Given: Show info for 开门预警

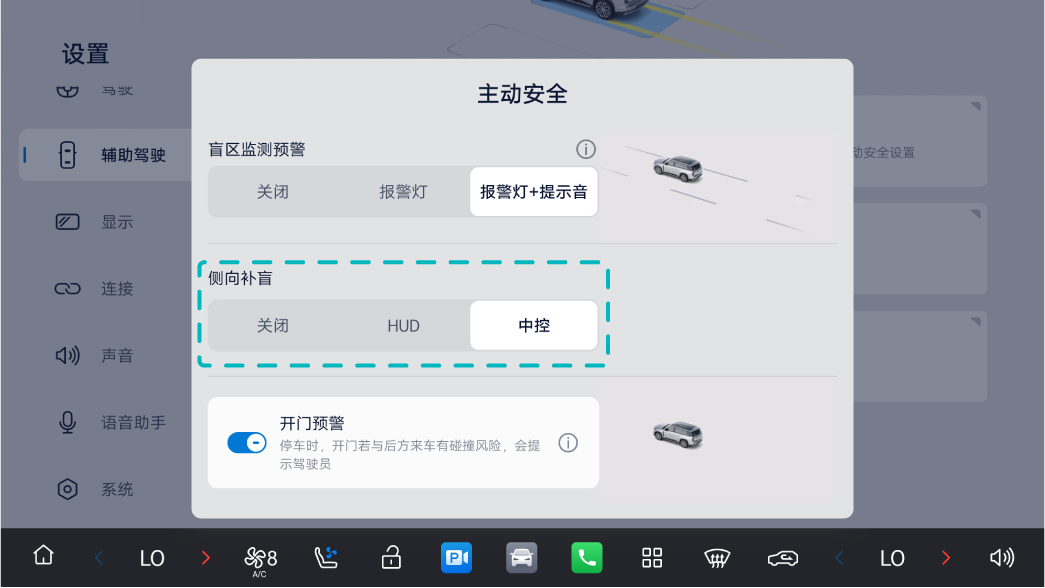Looking at the screenshot, I should click(x=568, y=443).
